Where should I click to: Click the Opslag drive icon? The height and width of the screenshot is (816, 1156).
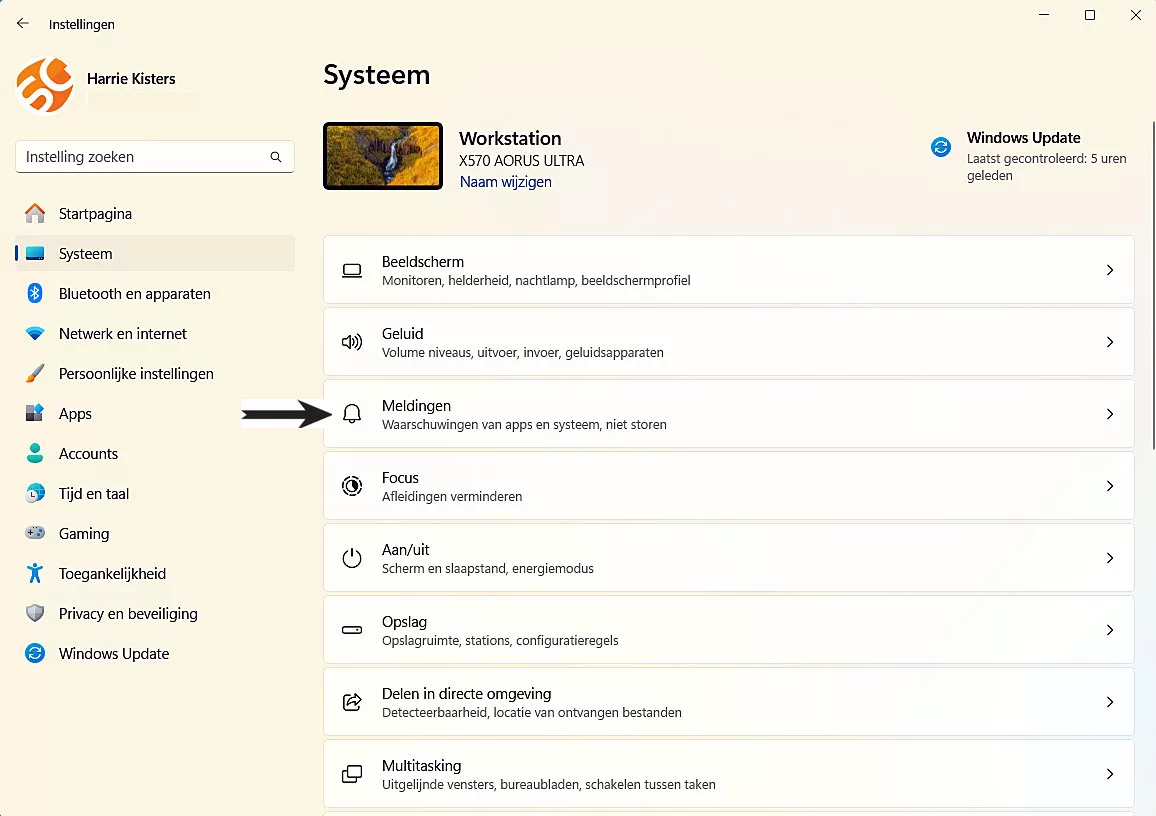pyautogui.click(x=352, y=630)
